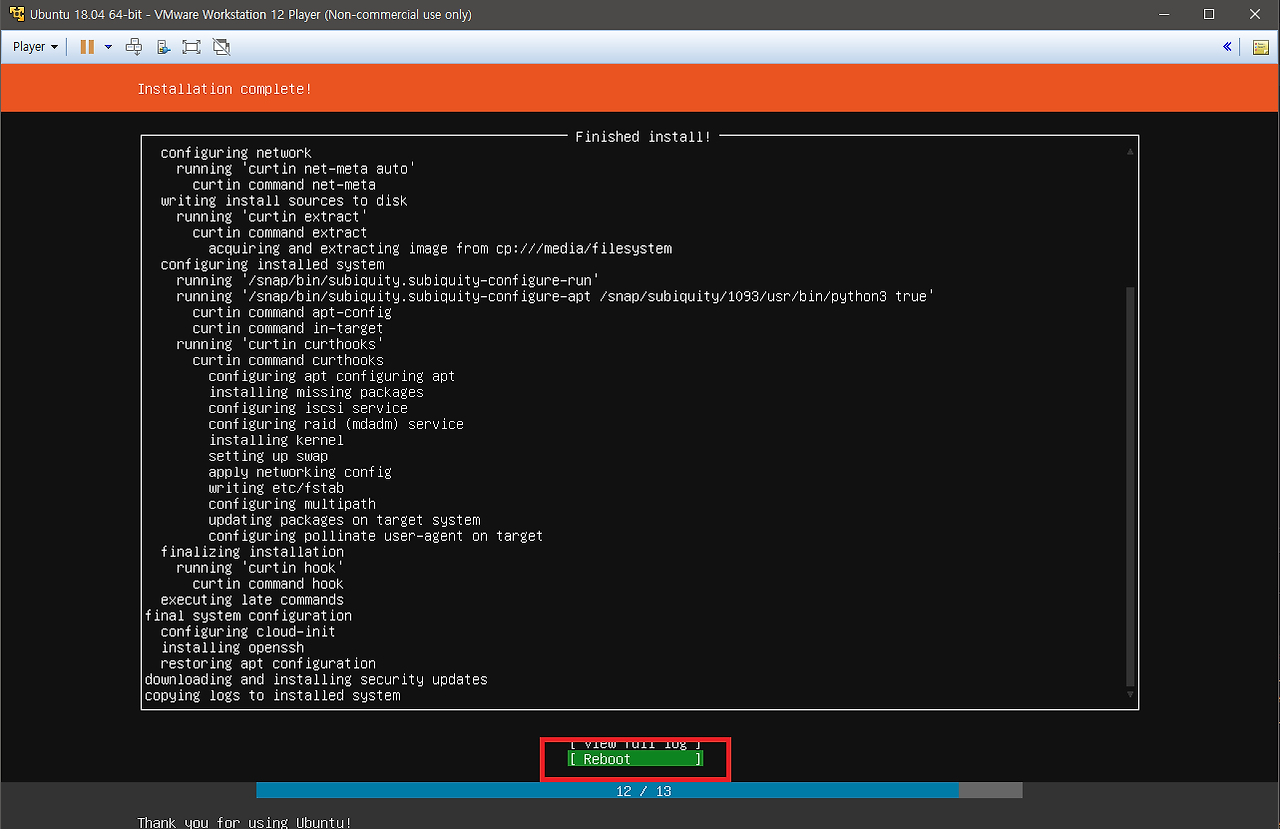This screenshot has width=1280, height=829.
Task: Collapse the toolbar with double chevron
Action: click(1227, 46)
